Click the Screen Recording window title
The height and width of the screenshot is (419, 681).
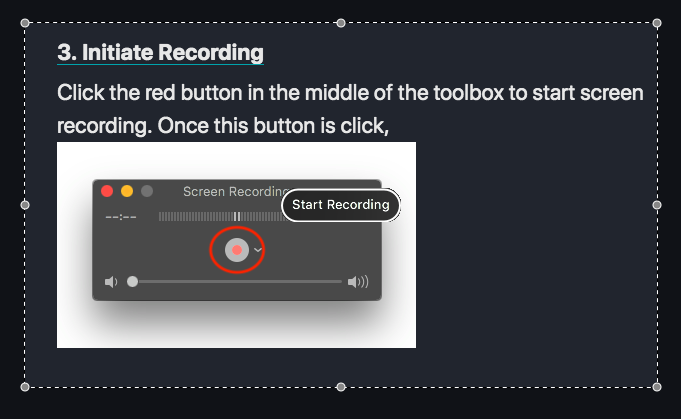click(236, 191)
